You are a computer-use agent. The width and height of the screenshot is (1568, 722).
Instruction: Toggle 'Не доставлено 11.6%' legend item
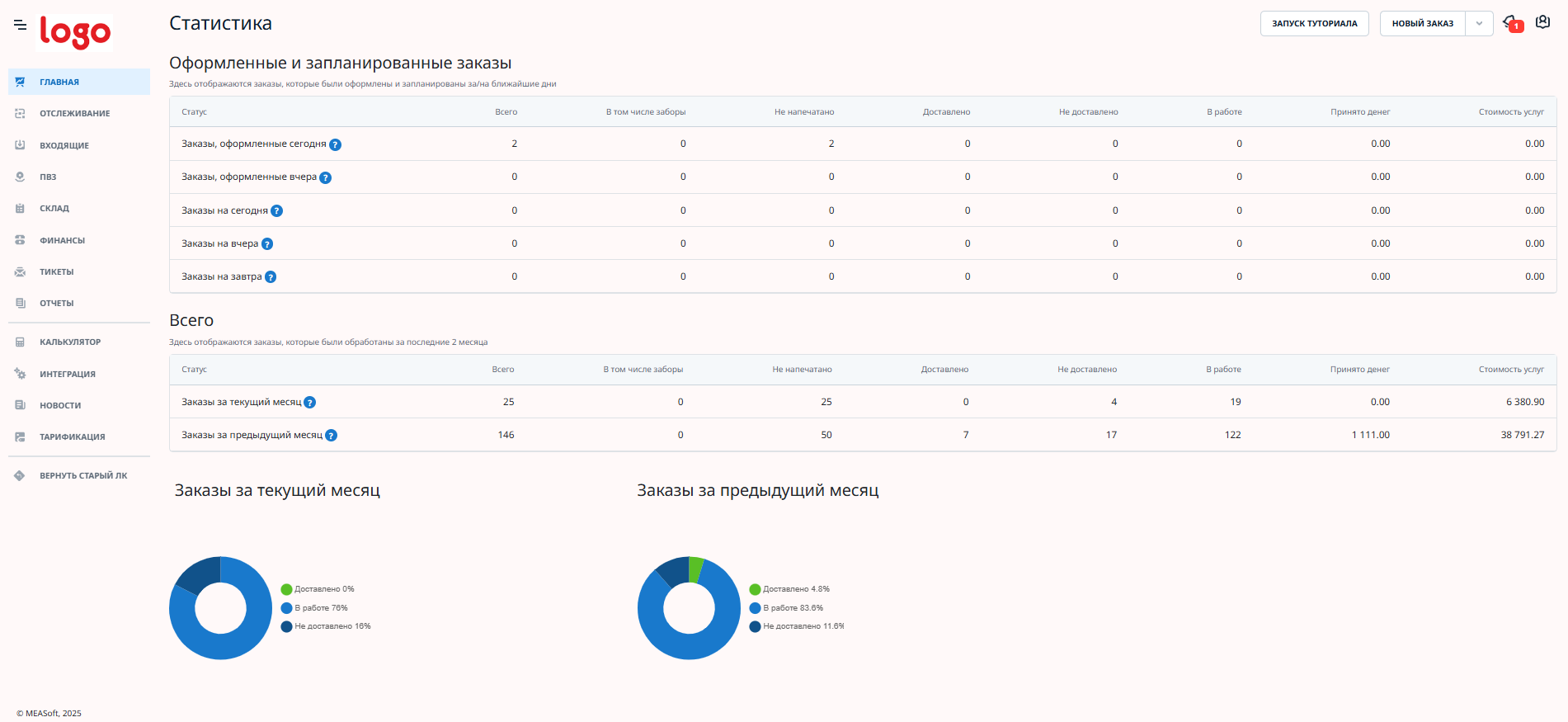797,626
